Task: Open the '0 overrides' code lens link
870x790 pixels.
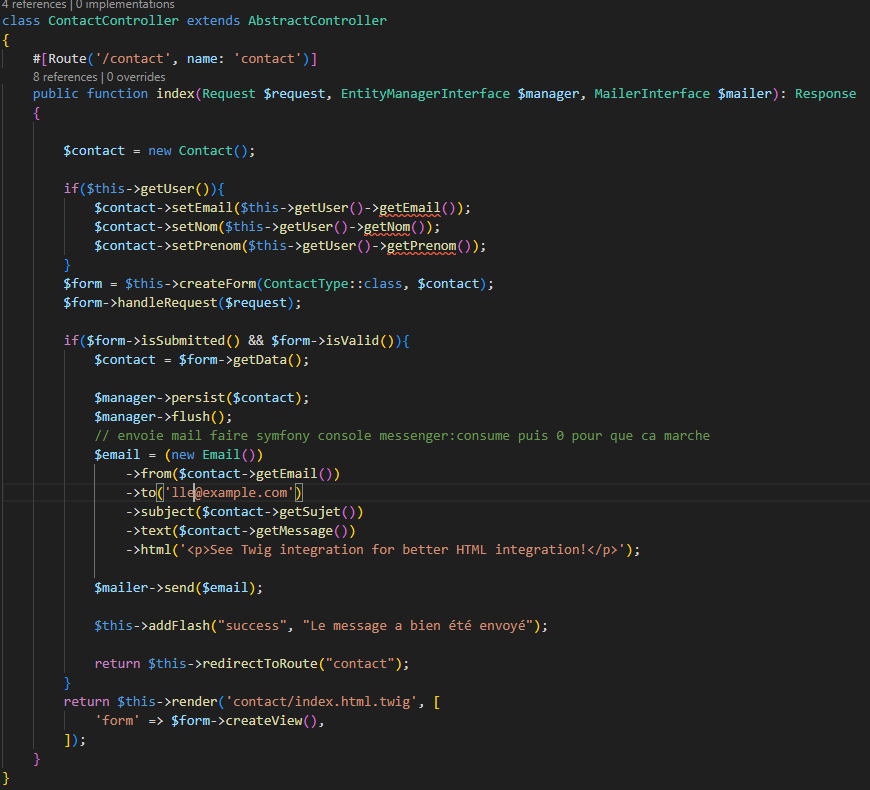Action: 136,77
